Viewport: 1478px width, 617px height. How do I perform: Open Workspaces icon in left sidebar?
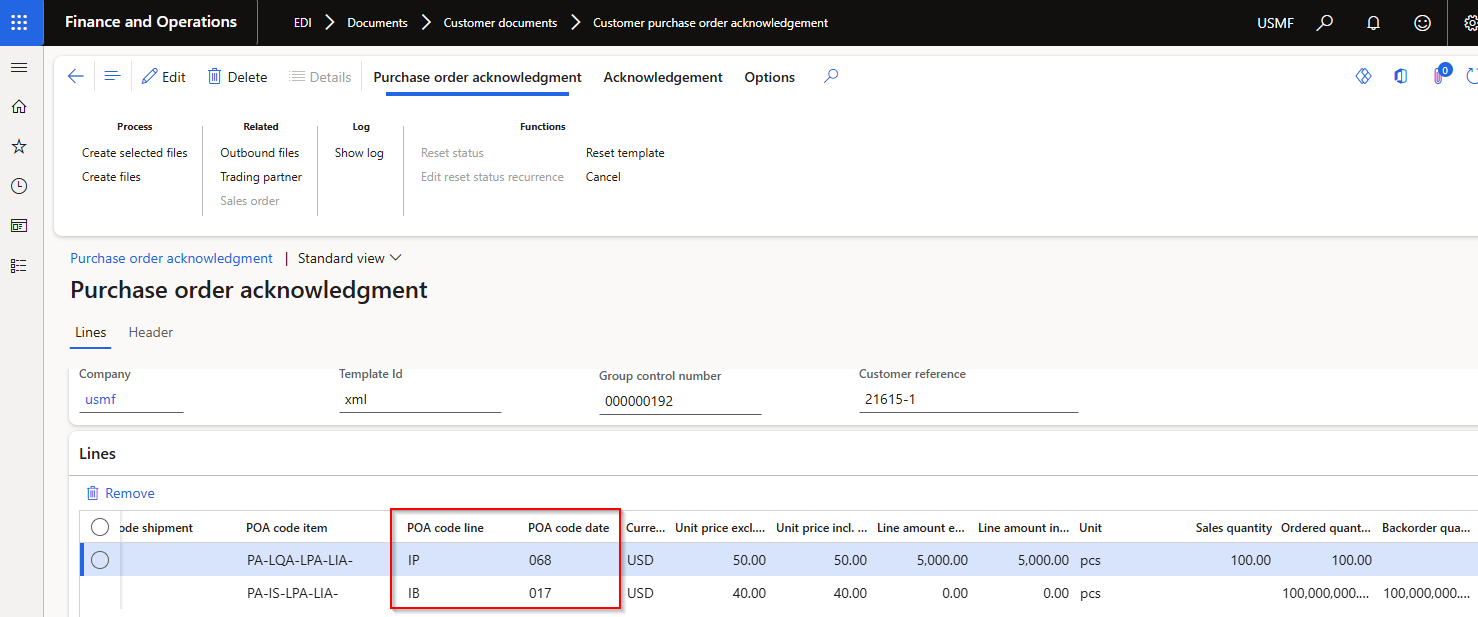coord(19,226)
